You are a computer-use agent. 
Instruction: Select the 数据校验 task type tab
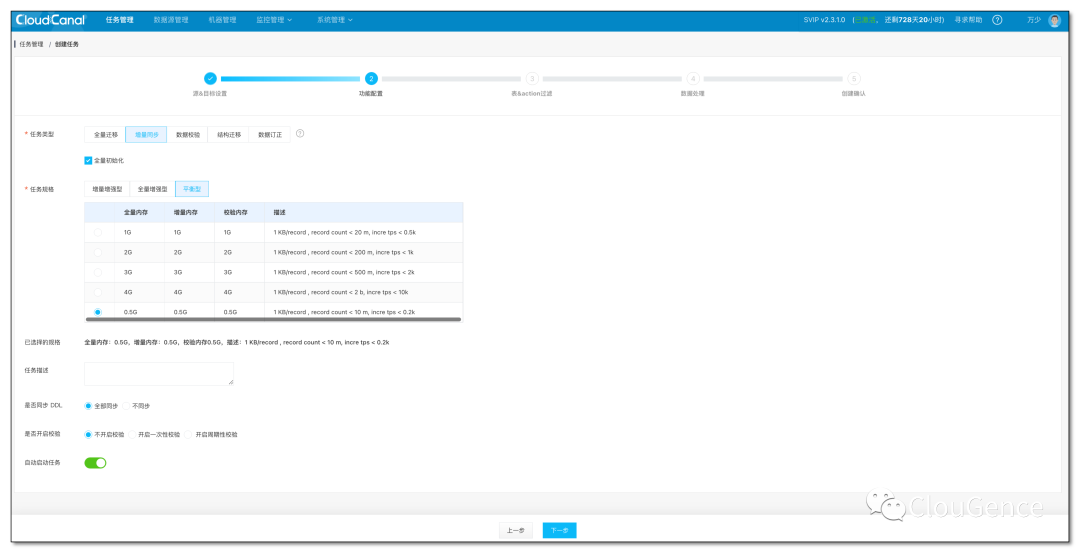coord(187,134)
